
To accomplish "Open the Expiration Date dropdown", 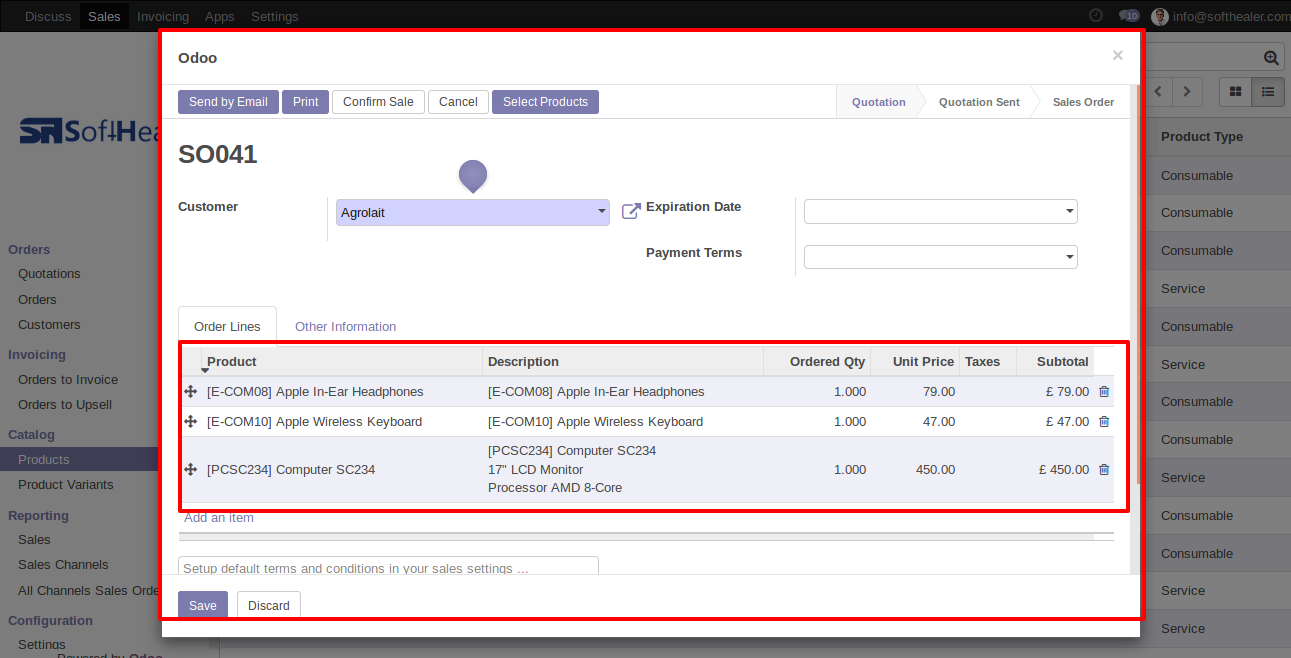I will 941,211.
